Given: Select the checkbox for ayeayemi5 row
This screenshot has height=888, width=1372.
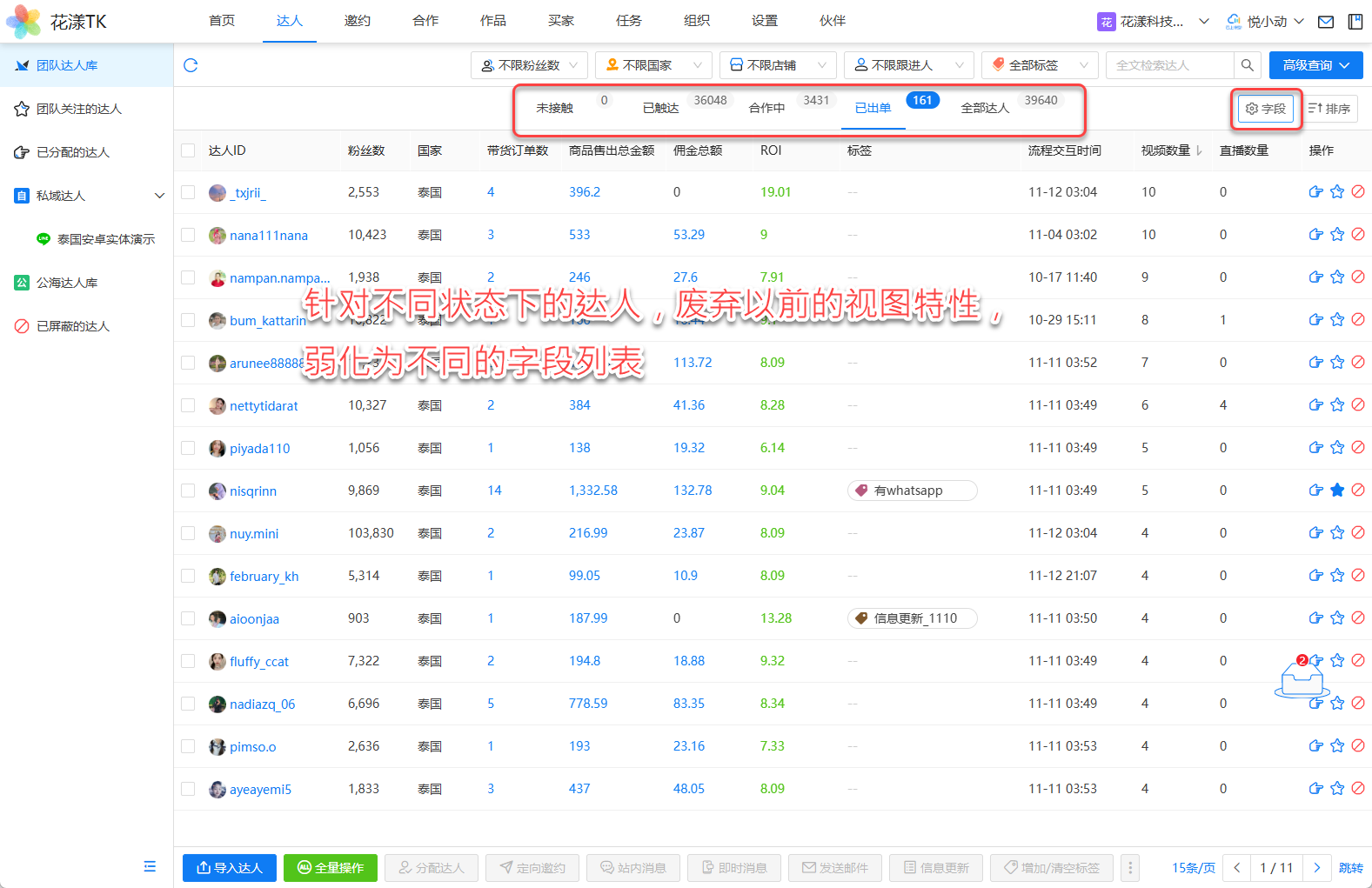Looking at the screenshot, I should click(188, 789).
